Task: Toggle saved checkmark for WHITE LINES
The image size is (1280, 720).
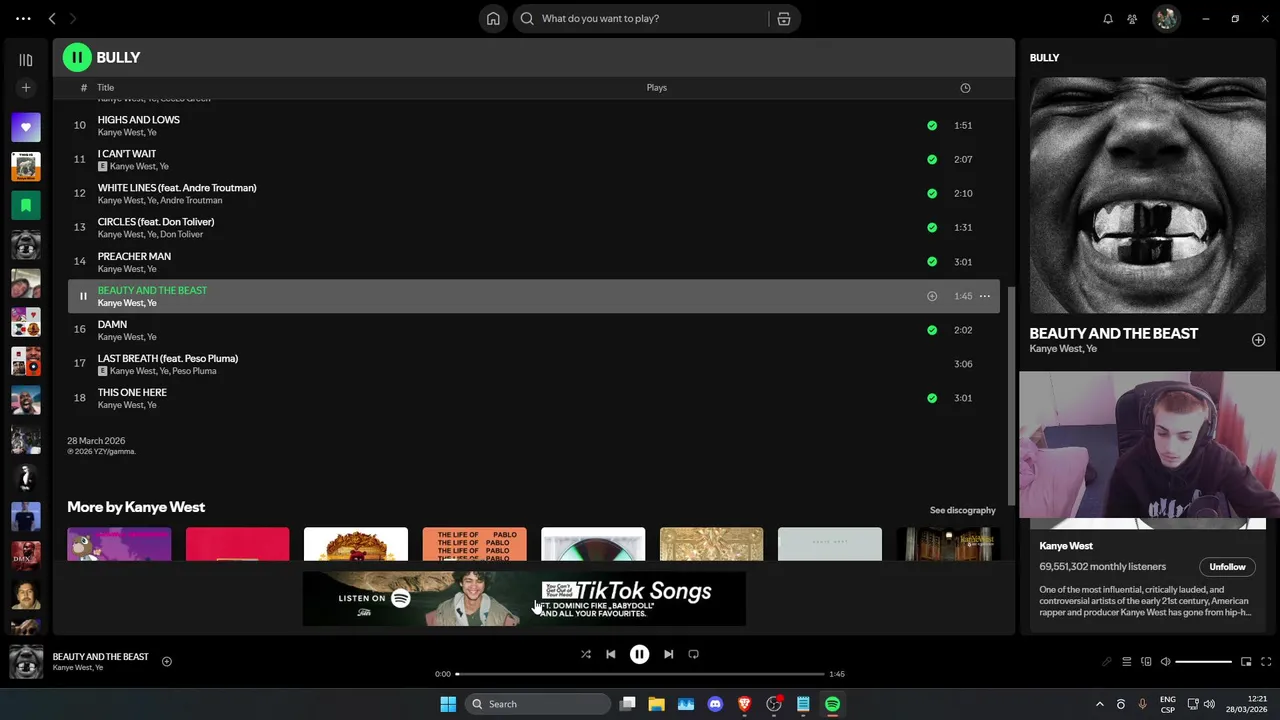Action: tap(932, 193)
